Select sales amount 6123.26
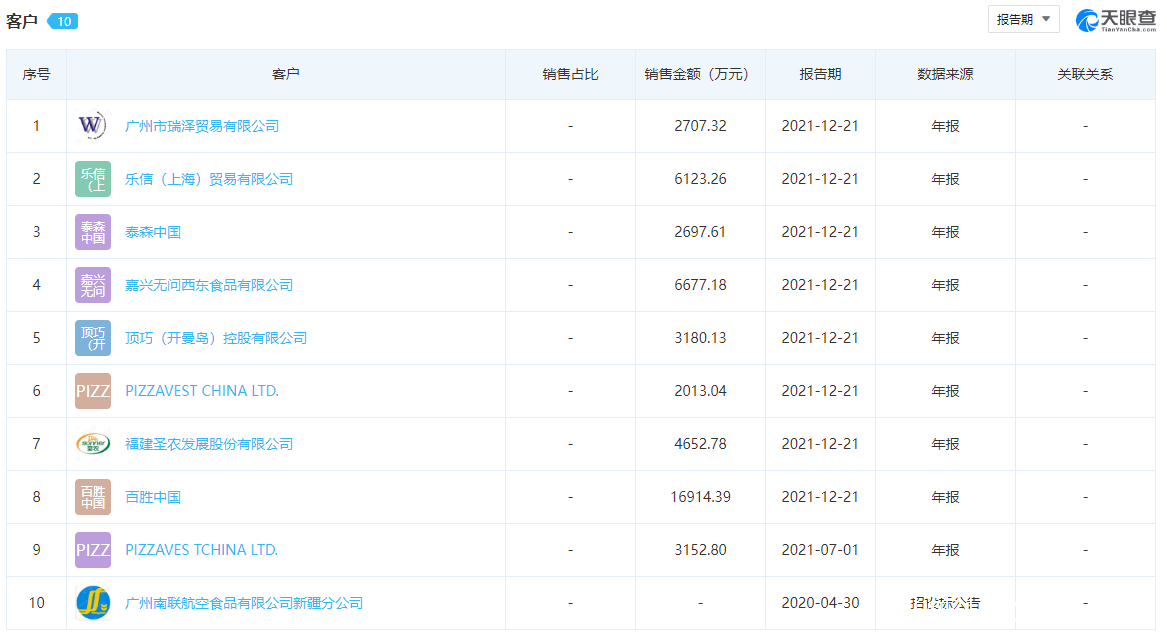The image size is (1167, 639). (x=700, y=179)
